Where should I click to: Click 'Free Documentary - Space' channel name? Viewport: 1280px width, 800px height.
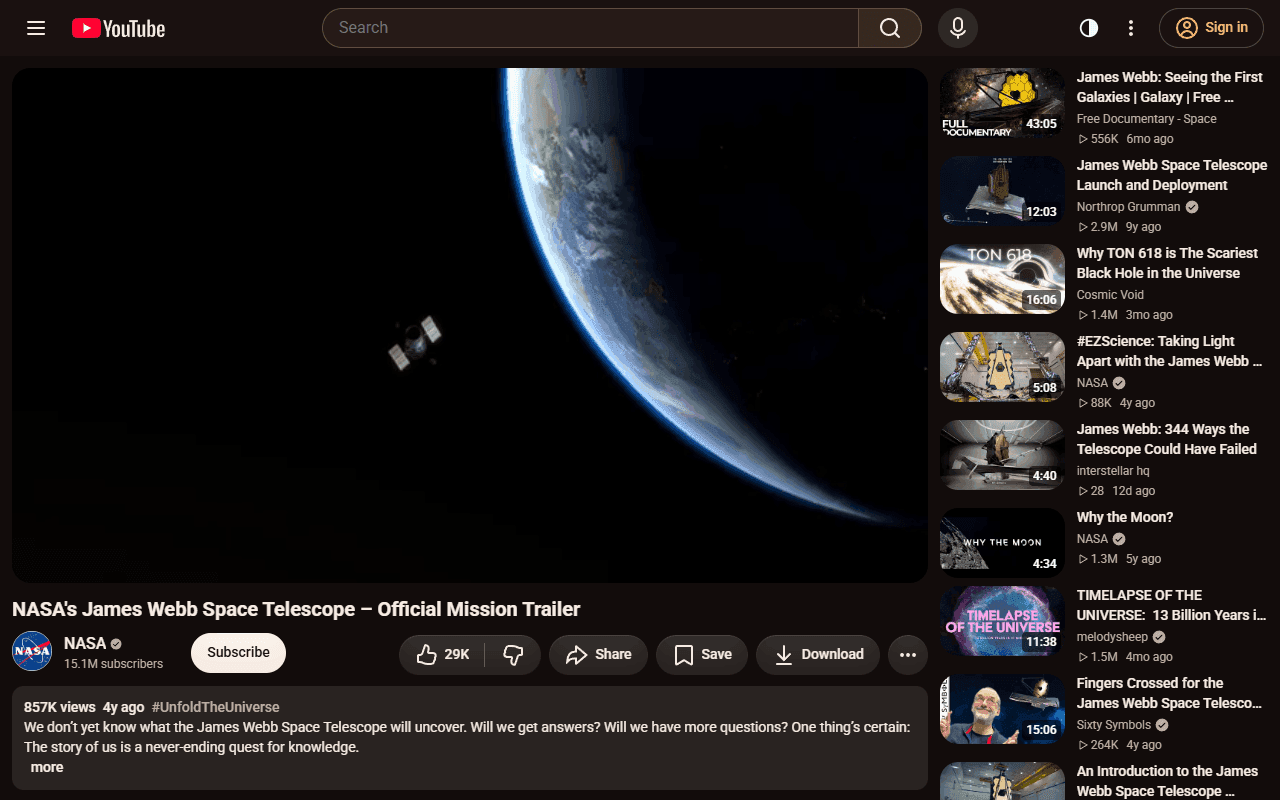click(1147, 119)
